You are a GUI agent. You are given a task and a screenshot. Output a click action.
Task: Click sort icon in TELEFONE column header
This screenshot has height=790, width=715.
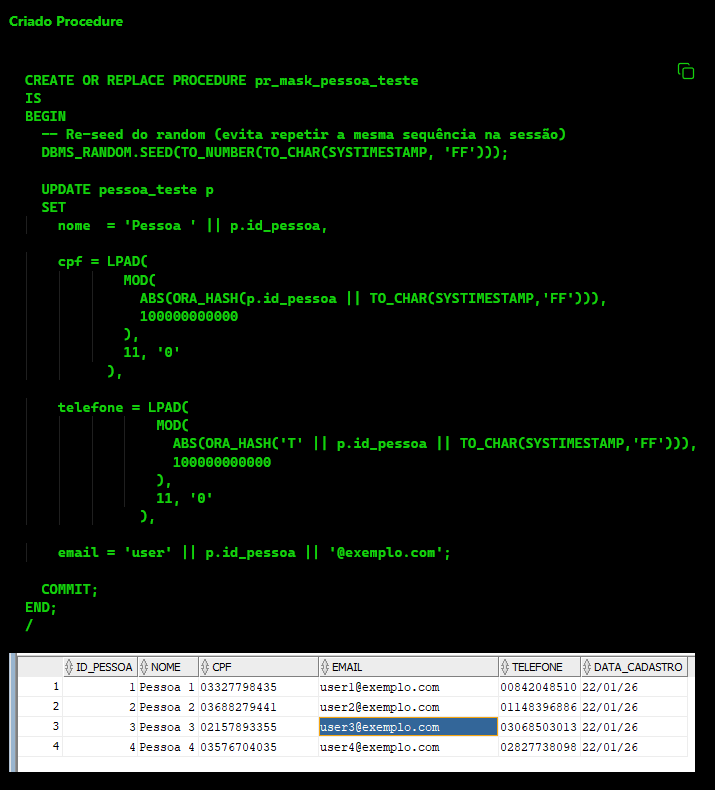click(x=505, y=667)
